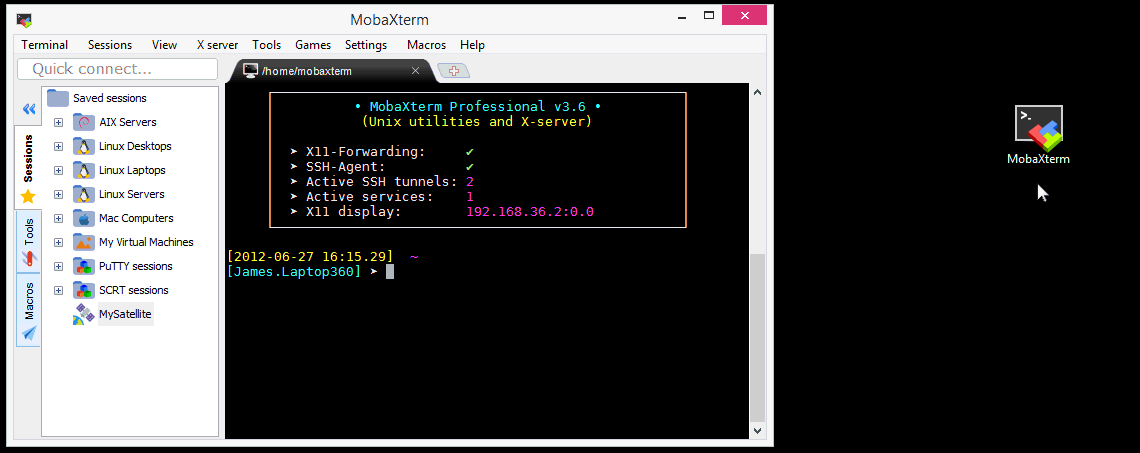This screenshot has height=453, width=1140.
Task: Expand the Linux Desktops tree node
Action: click(x=59, y=146)
